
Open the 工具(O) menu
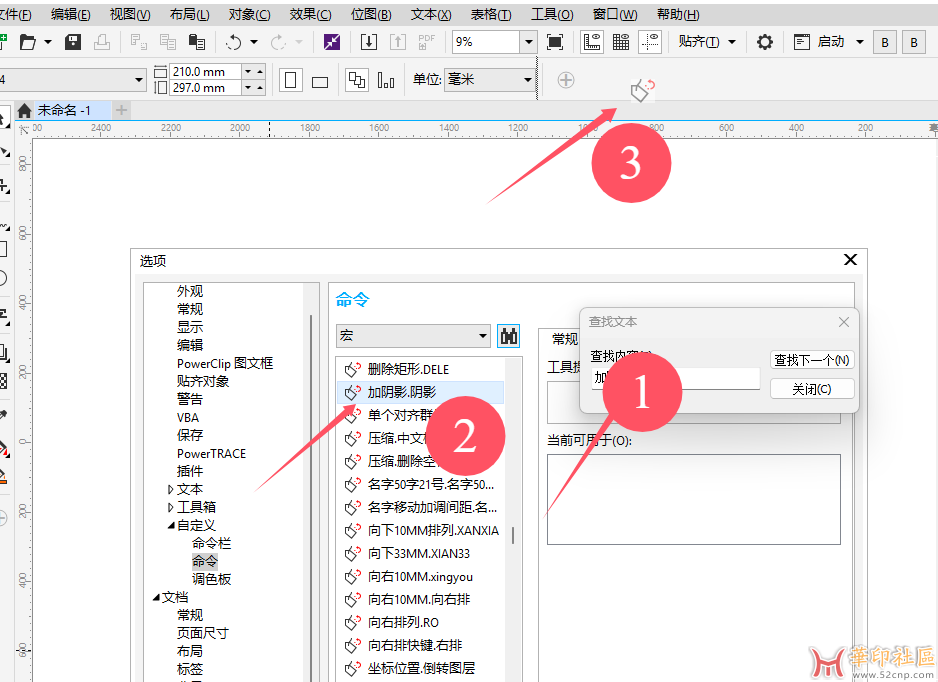[x=552, y=14]
